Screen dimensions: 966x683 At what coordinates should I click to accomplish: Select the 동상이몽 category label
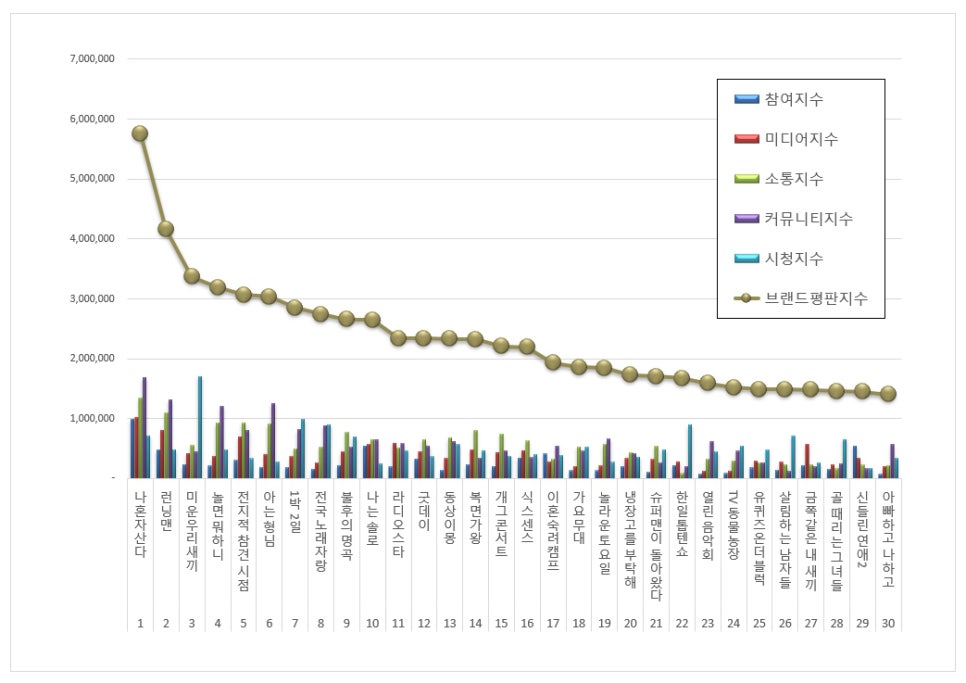pyautogui.click(x=450, y=517)
